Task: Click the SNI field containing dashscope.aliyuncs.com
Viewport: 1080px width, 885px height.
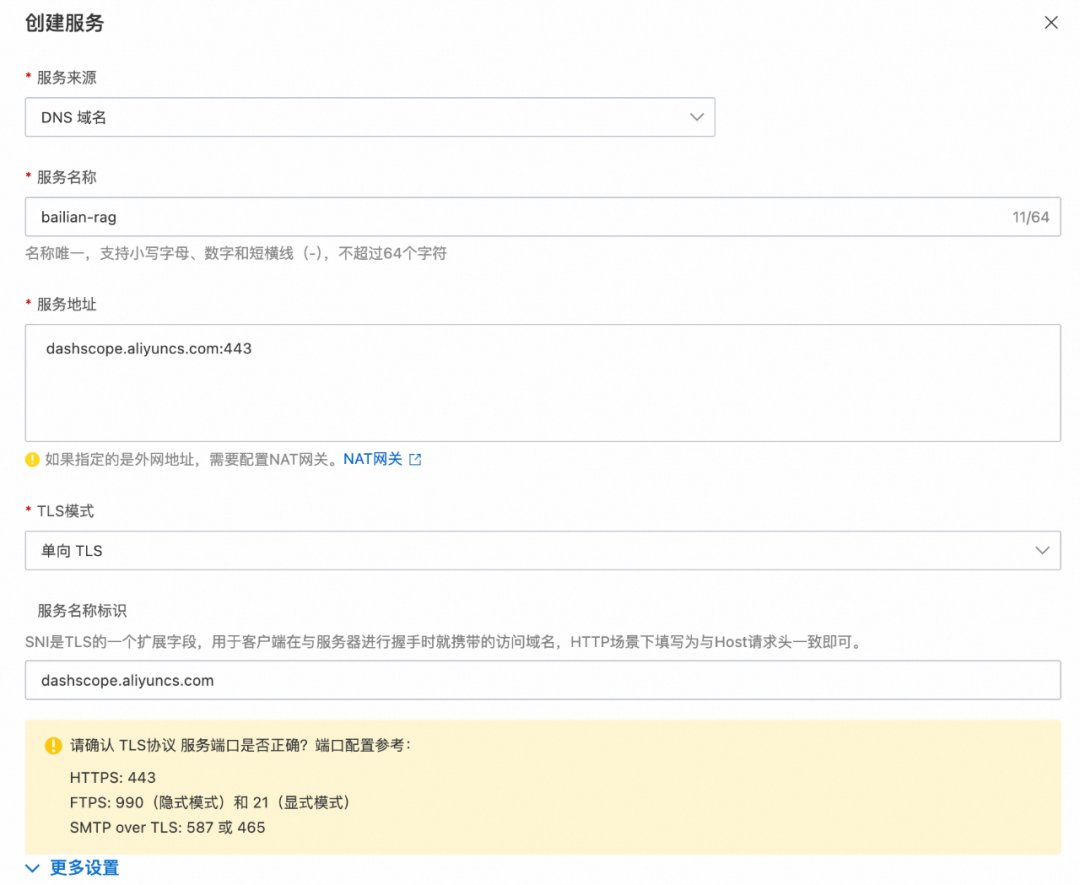Action: click(x=540, y=680)
